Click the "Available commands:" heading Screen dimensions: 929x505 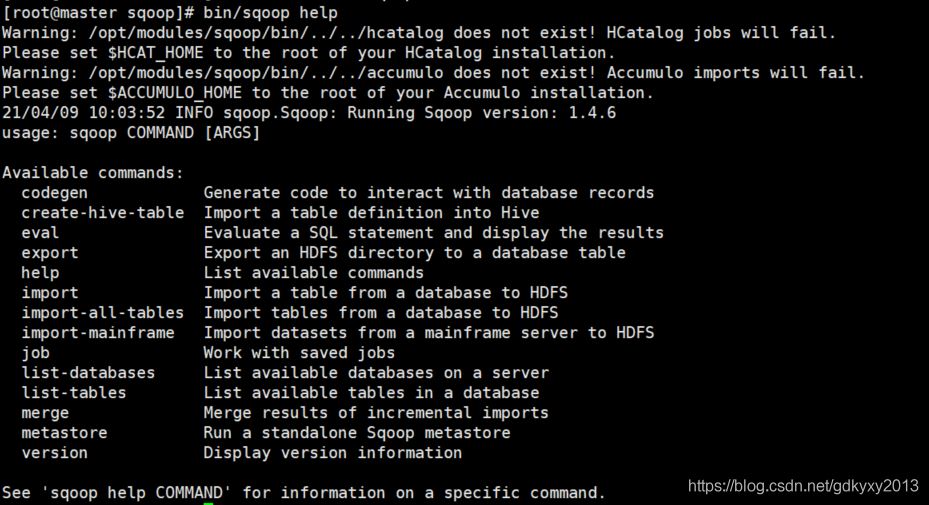tap(92, 173)
